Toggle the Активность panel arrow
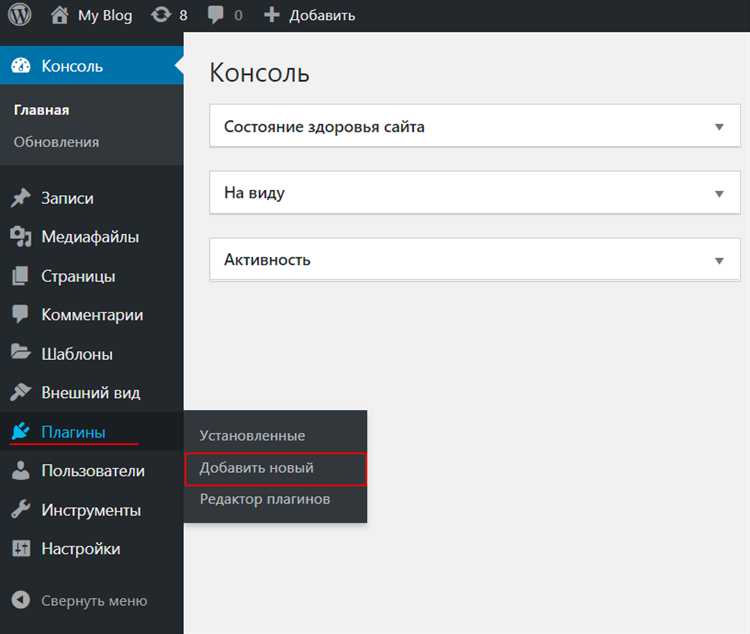The width and height of the screenshot is (750, 634). [x=719, y=260]
